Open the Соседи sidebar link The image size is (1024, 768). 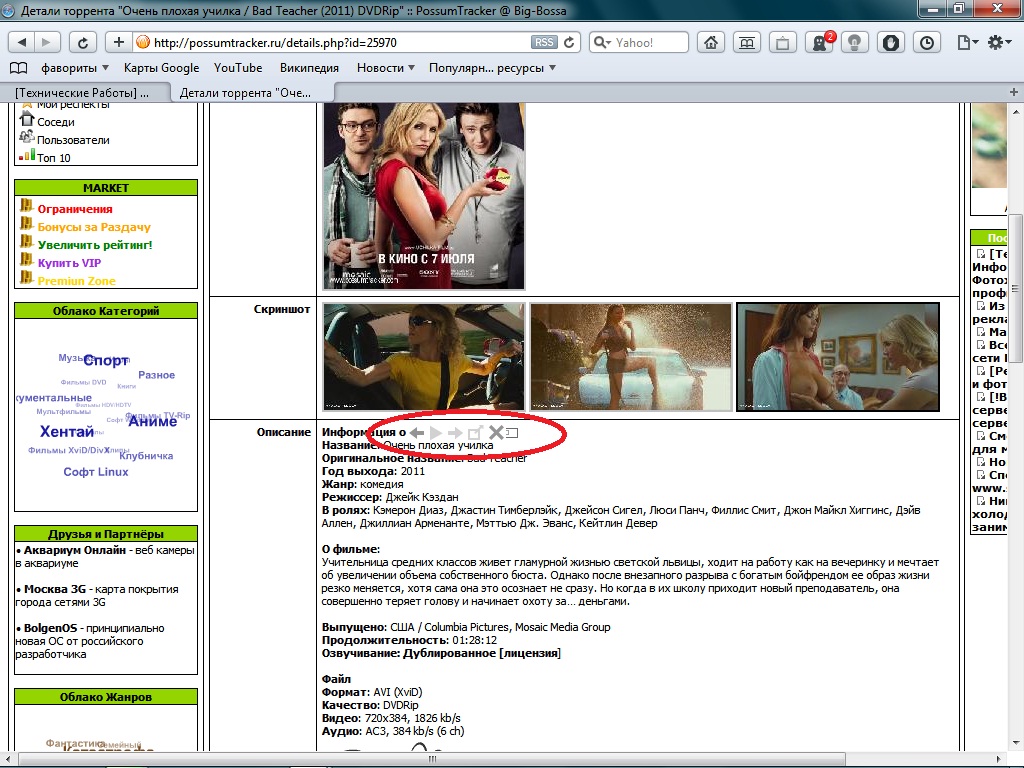[x=56, y=122]
